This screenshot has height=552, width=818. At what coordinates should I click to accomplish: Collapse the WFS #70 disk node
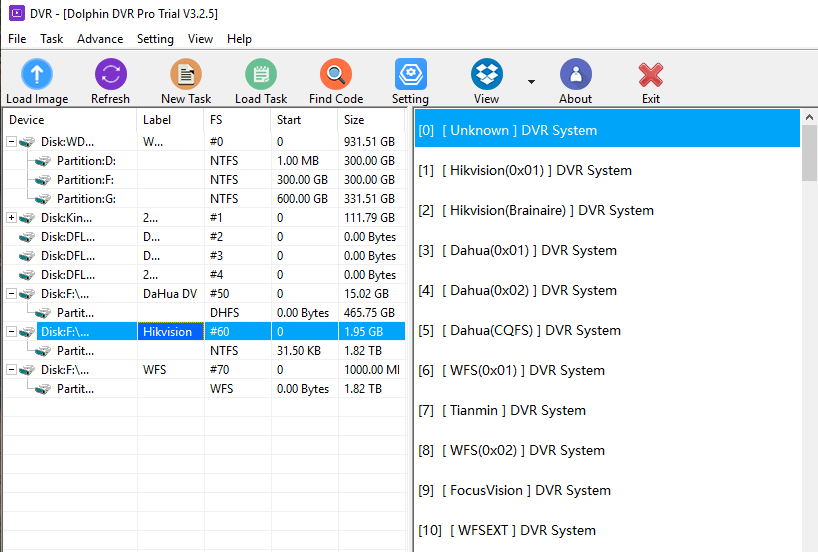[11, 370]
